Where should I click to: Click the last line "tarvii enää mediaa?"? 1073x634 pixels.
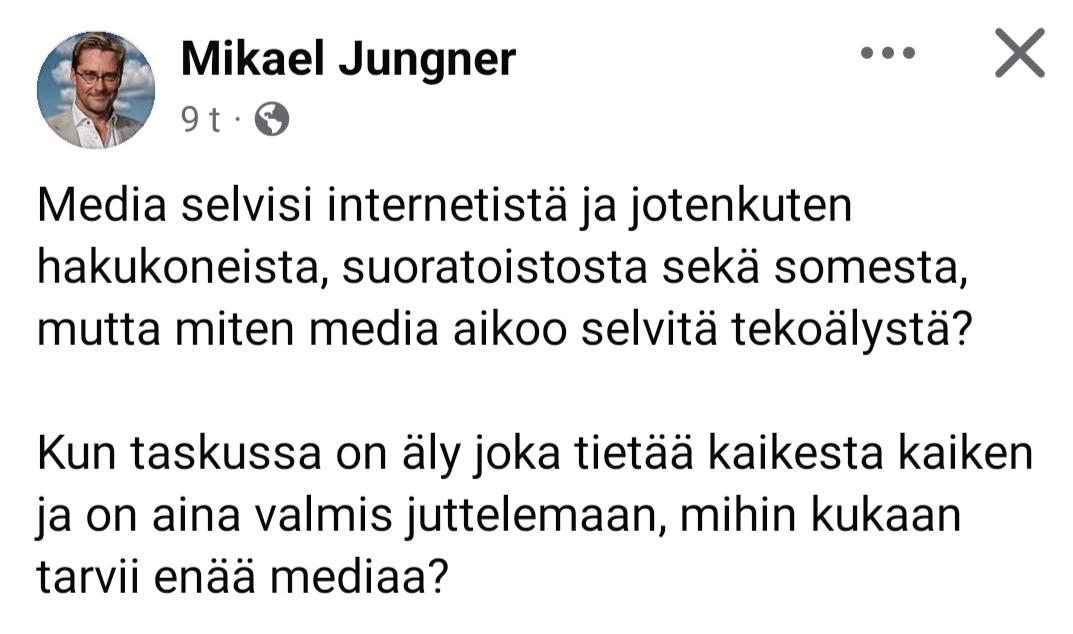241,576
